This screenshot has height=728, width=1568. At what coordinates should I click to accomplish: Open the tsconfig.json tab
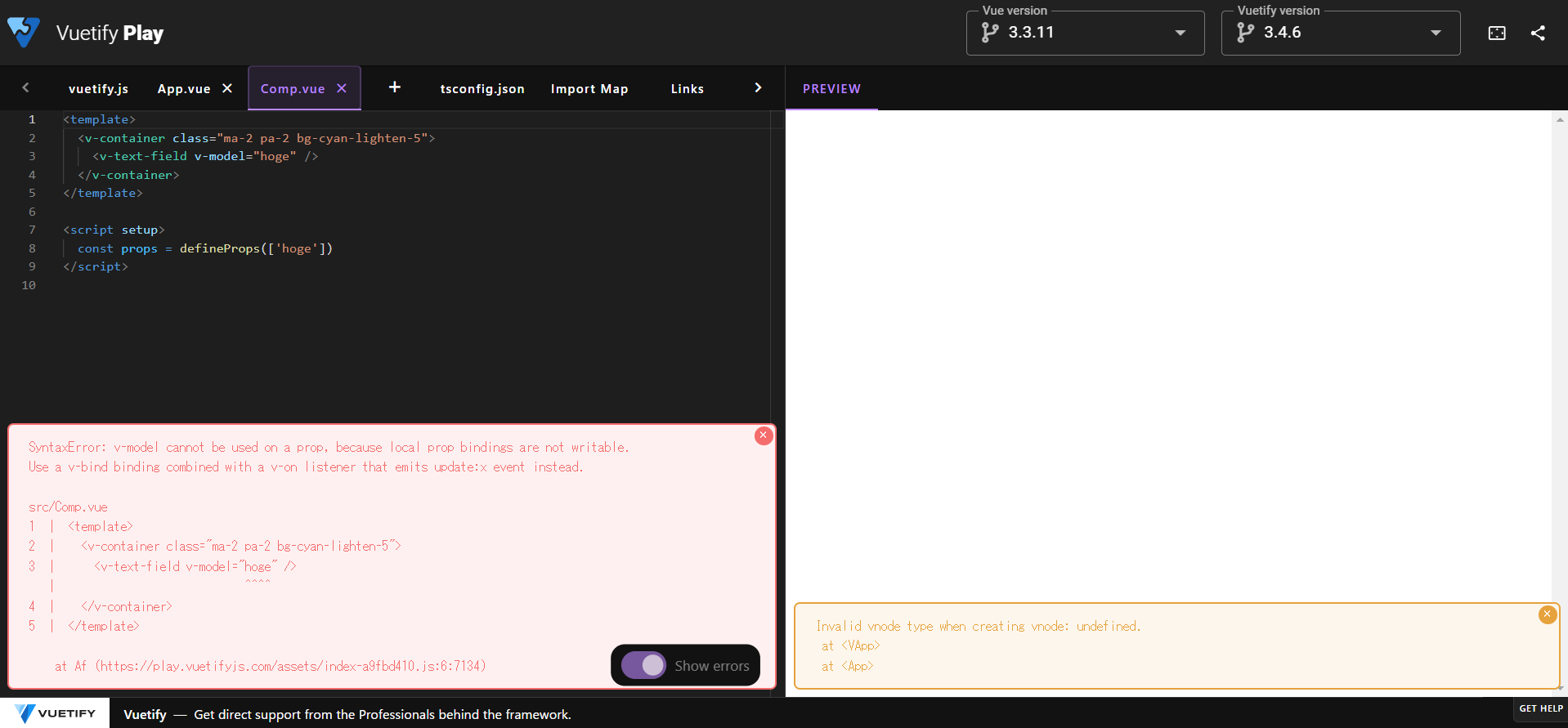pos(482,88)
